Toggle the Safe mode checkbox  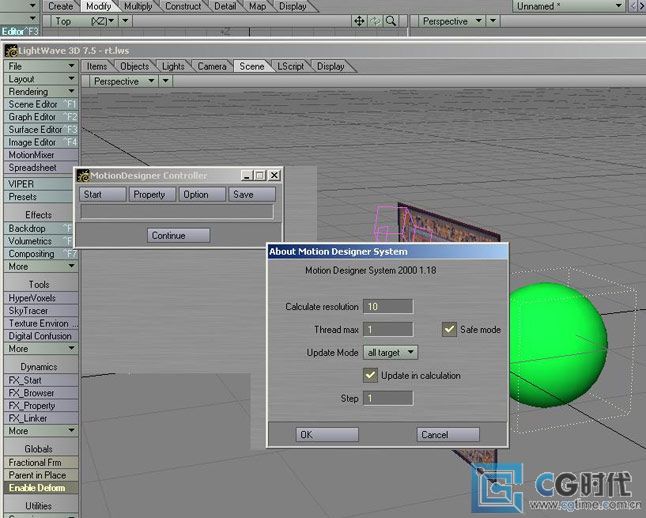pyautogui.click(x=449, y=329)
